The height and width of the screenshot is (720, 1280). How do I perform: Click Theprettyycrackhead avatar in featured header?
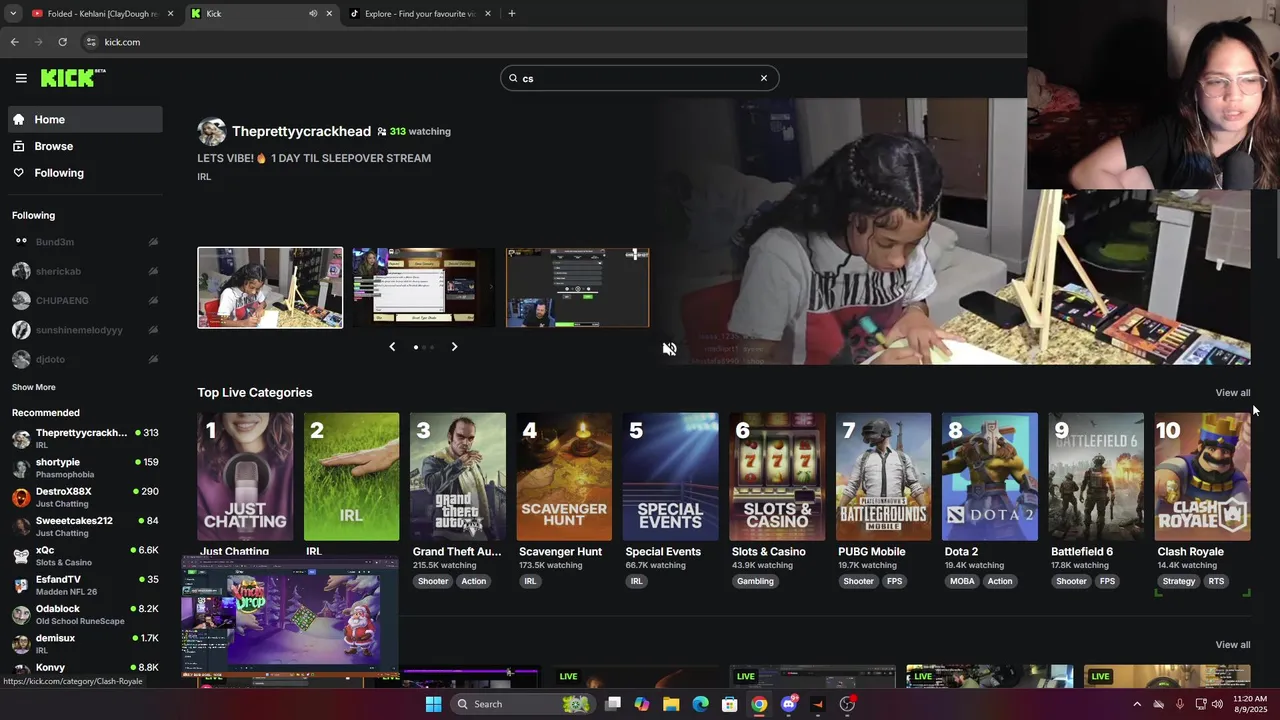pos(211,131)
